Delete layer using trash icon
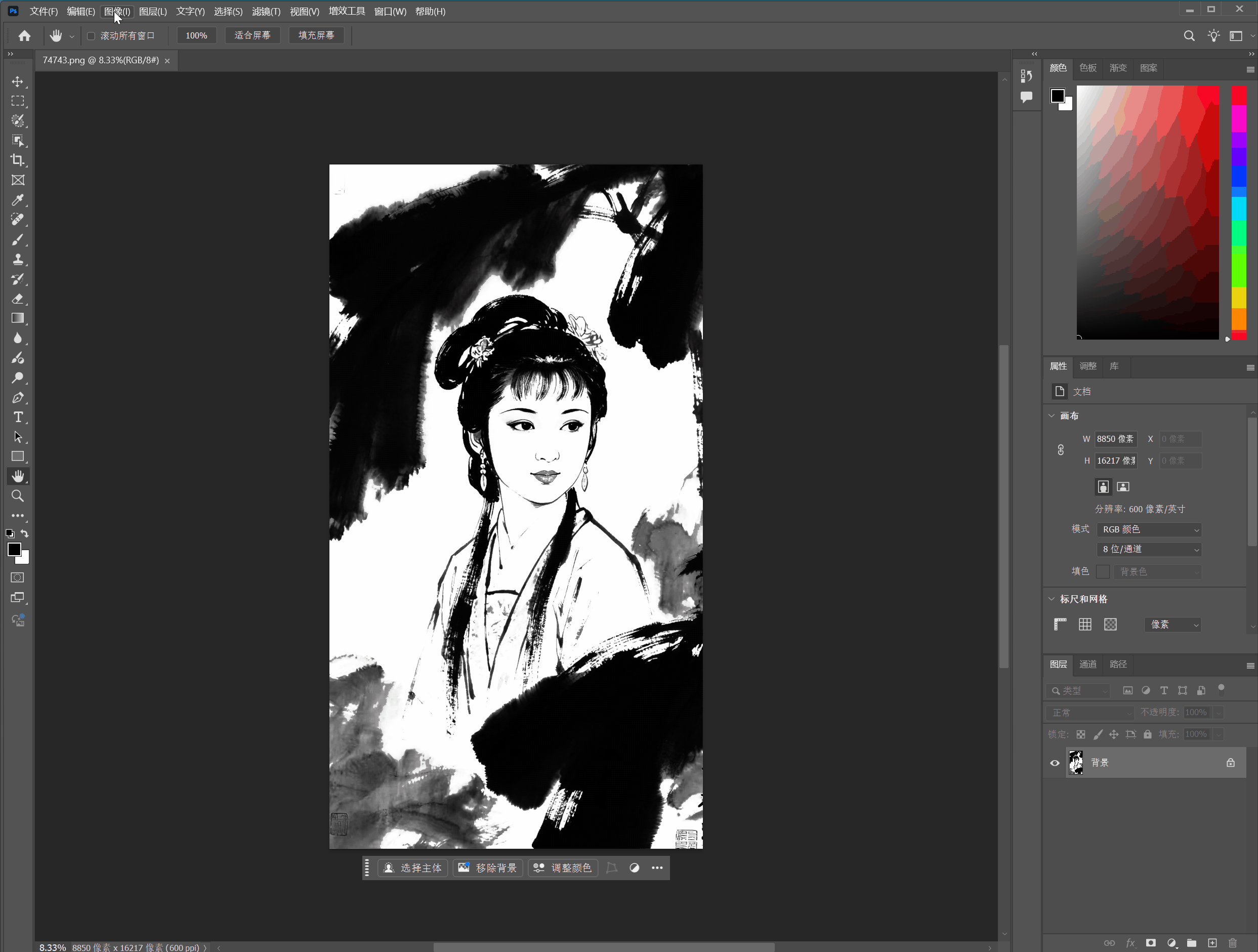The height and width of the screenshot is (952, 1258). (1233, 943)
